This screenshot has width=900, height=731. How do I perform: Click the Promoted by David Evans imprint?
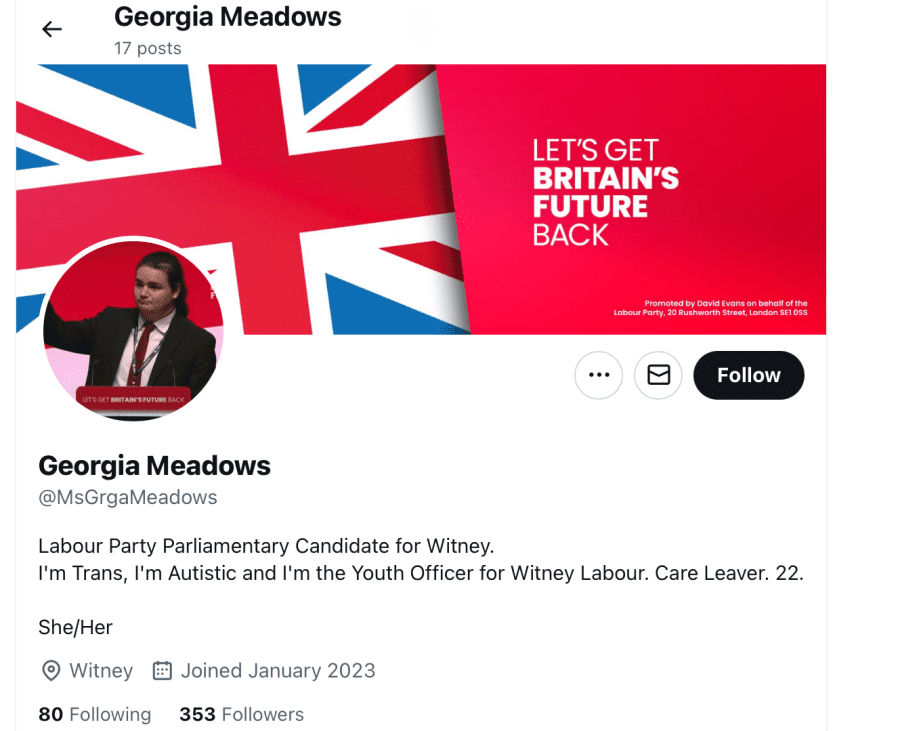click(711, 308)
